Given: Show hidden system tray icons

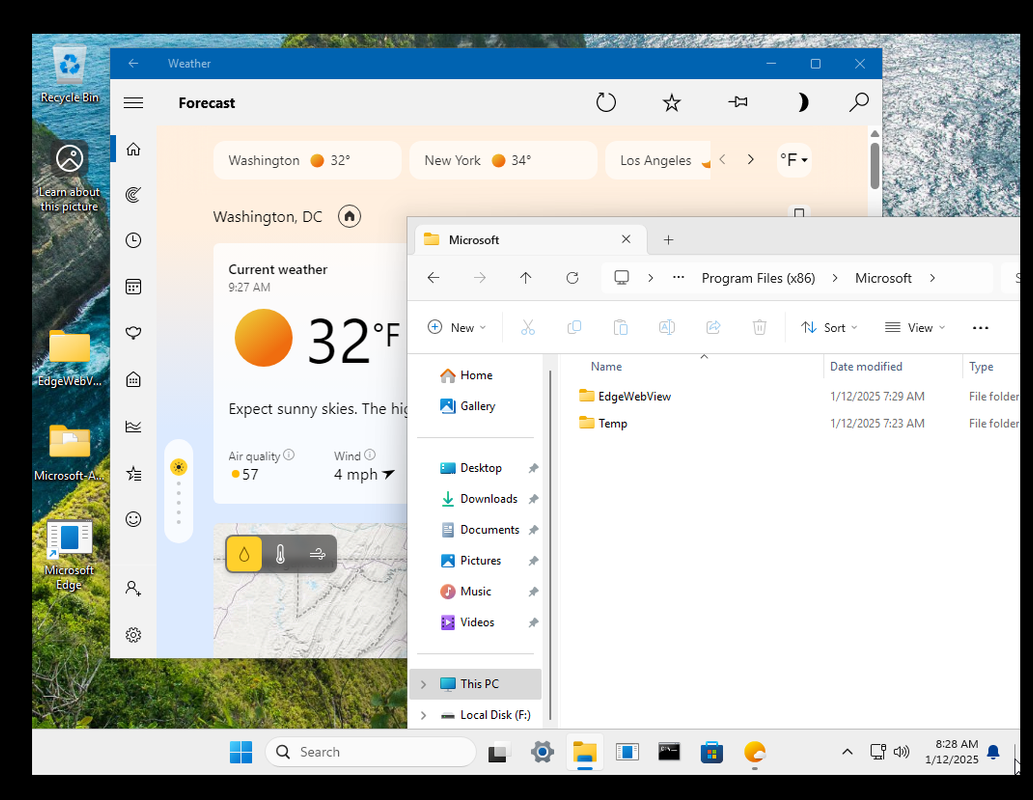Looking at the screenshot, I should (847, 752).
